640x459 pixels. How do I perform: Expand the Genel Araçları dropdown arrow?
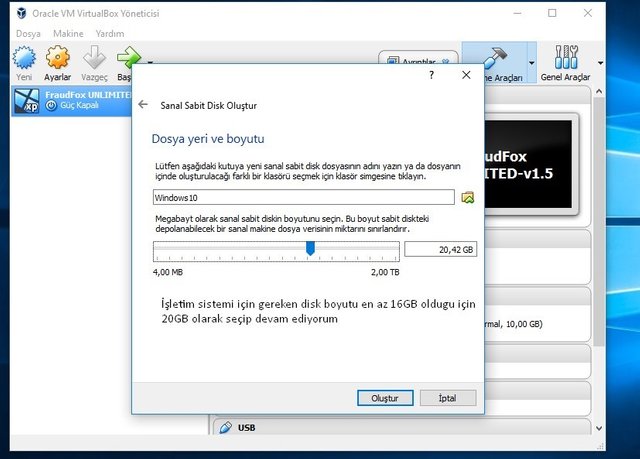tap(600, 63)
